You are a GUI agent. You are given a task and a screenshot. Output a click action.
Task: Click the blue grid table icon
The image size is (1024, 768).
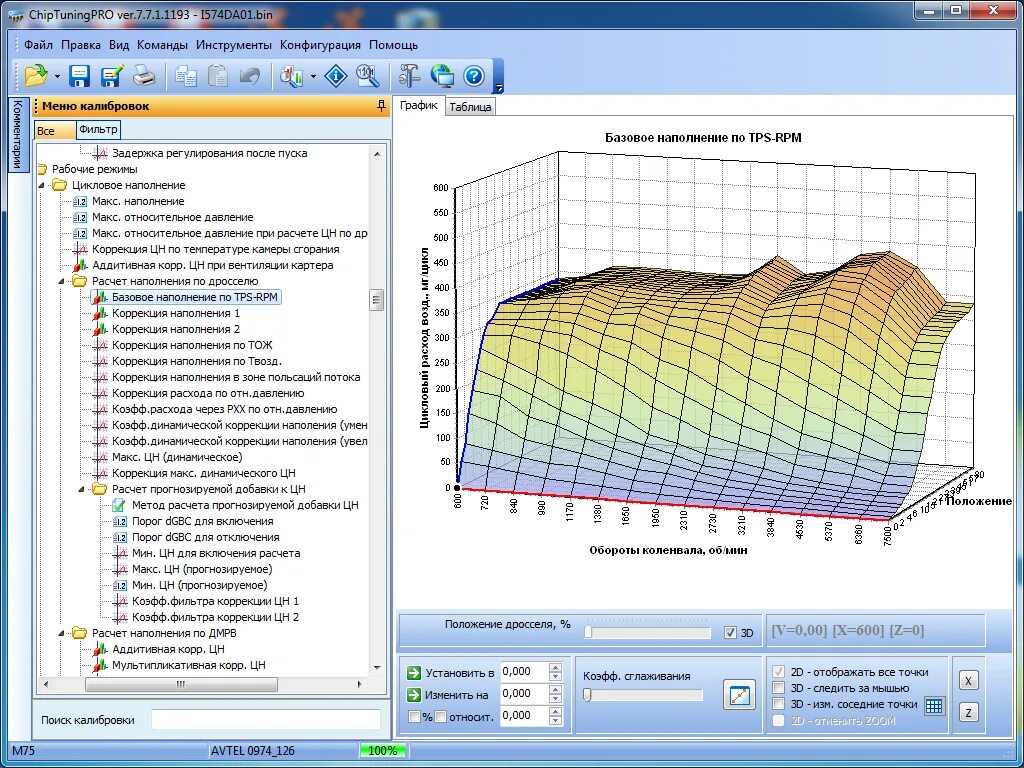pyautogui.click(x=935, y=705)
